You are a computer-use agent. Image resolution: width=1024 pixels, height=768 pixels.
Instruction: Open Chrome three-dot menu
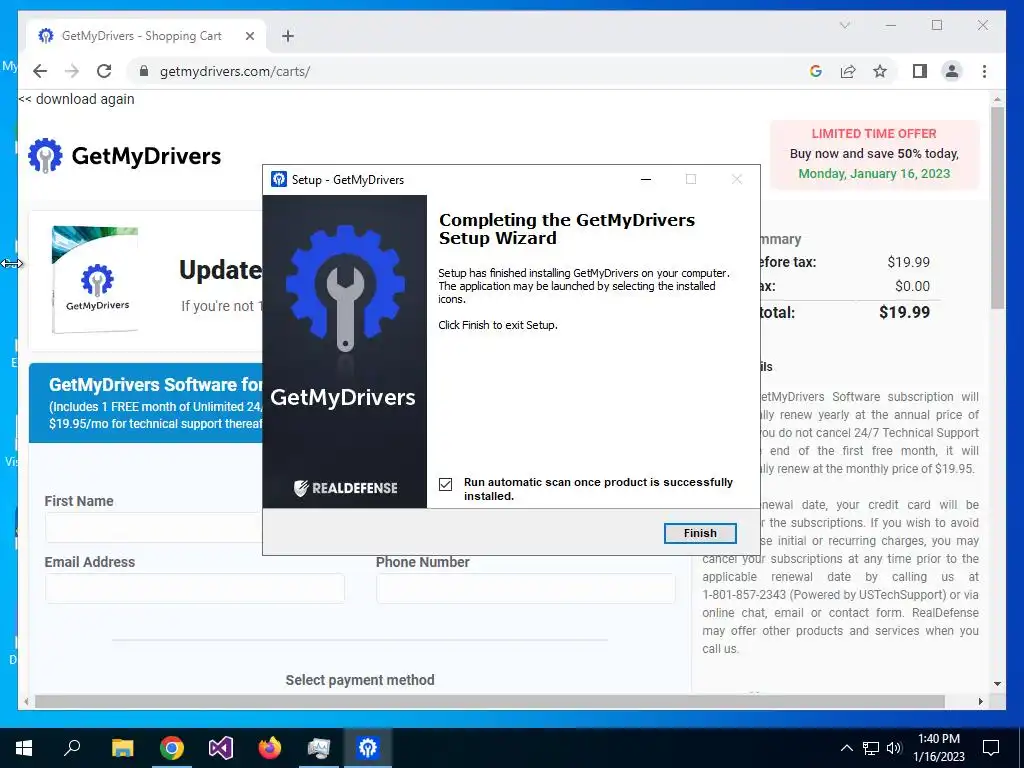[984, 71]
